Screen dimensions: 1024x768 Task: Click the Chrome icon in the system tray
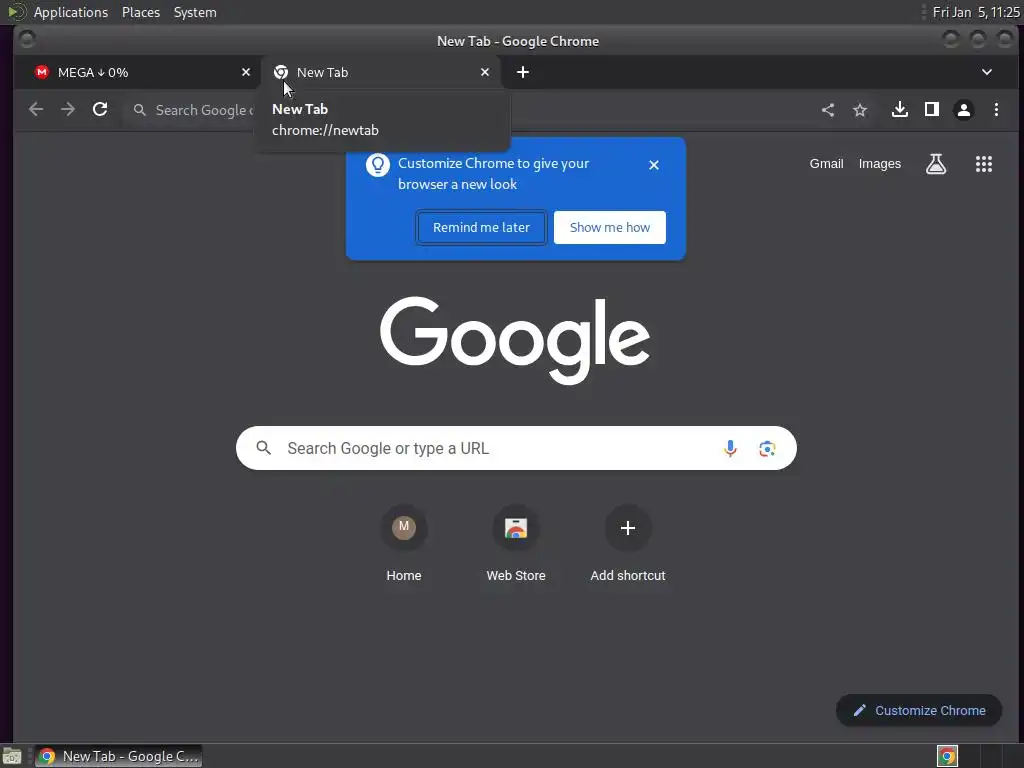point(947,756)
